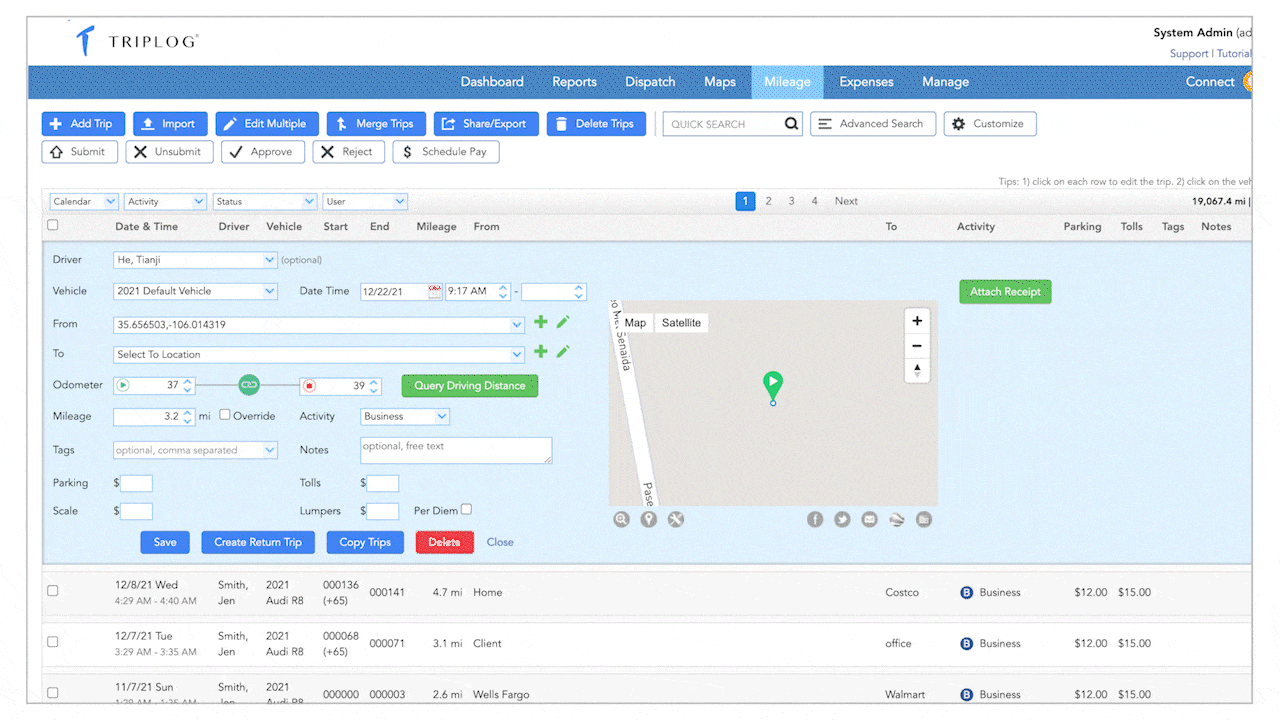Select the 11/7/21 Sun trip checkbox

click(x=53, y=693)
